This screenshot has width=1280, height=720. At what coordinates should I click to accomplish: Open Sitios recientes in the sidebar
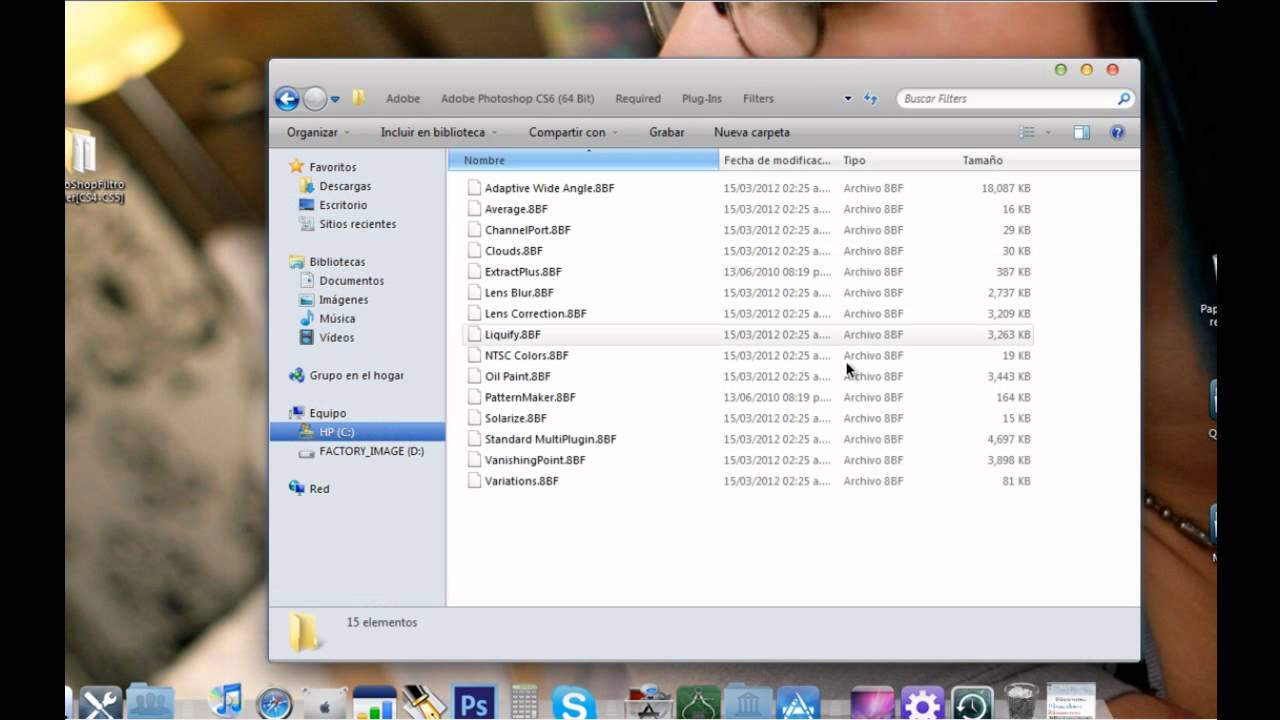click(357, 224)
